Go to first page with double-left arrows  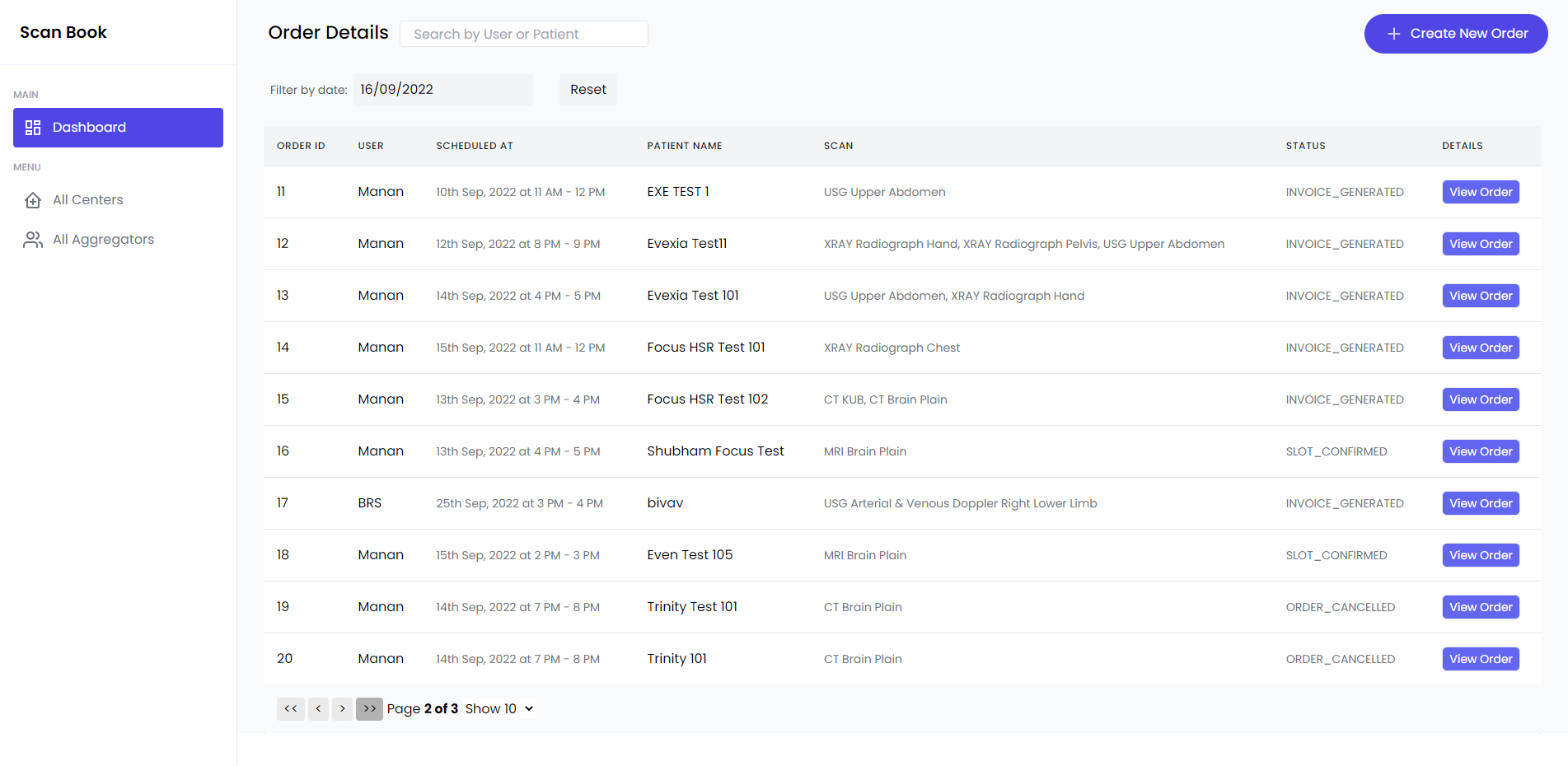291,709
